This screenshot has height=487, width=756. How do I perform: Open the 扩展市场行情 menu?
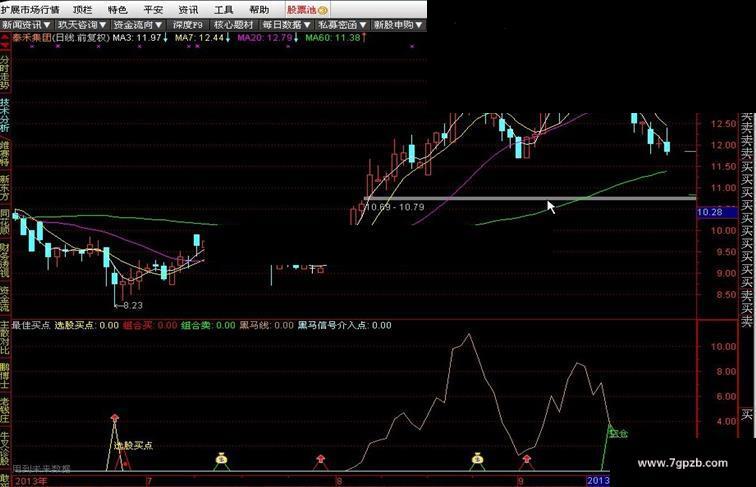tap(30, 9)
